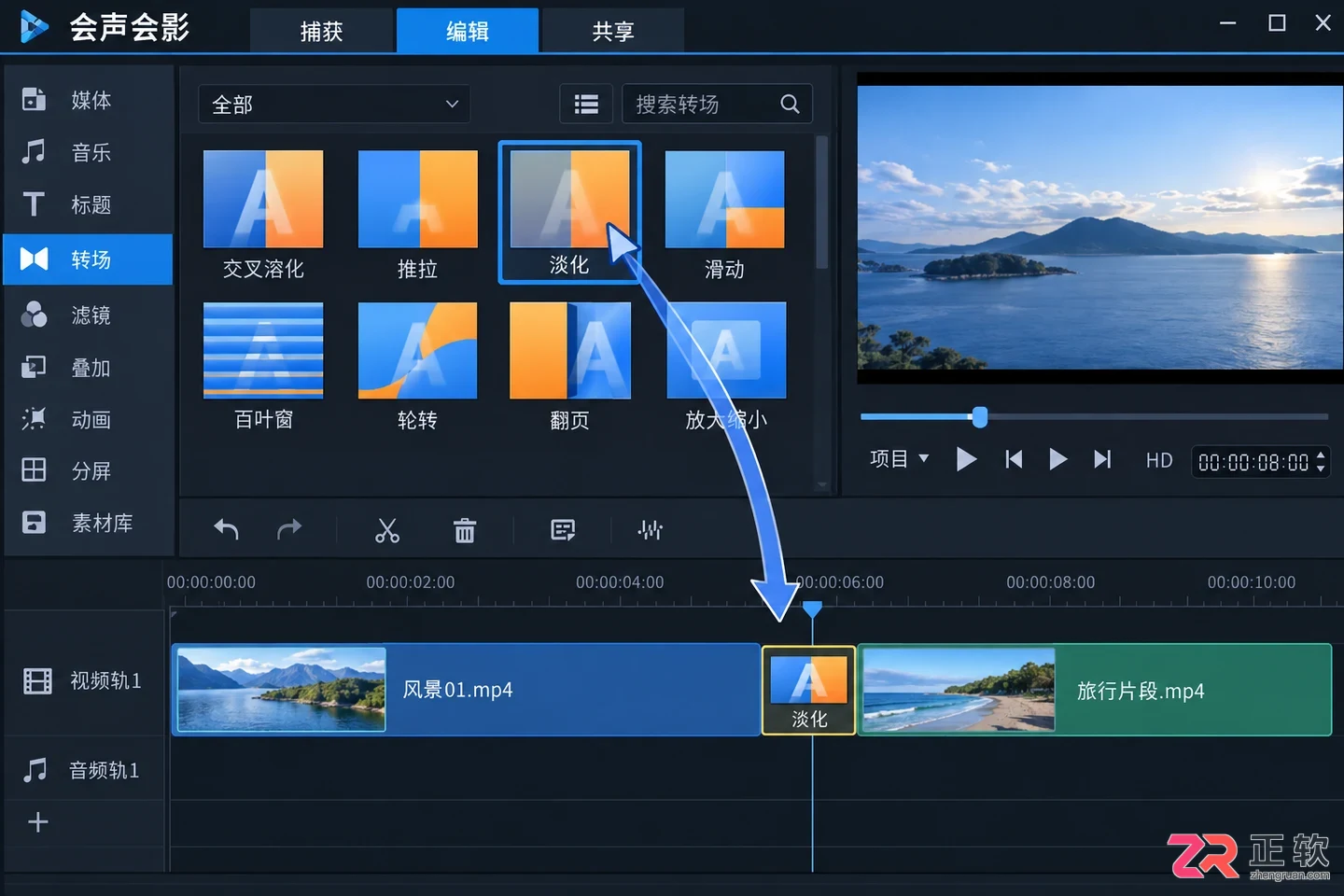Click the timeline playhead marker

[x=813, y=609]
